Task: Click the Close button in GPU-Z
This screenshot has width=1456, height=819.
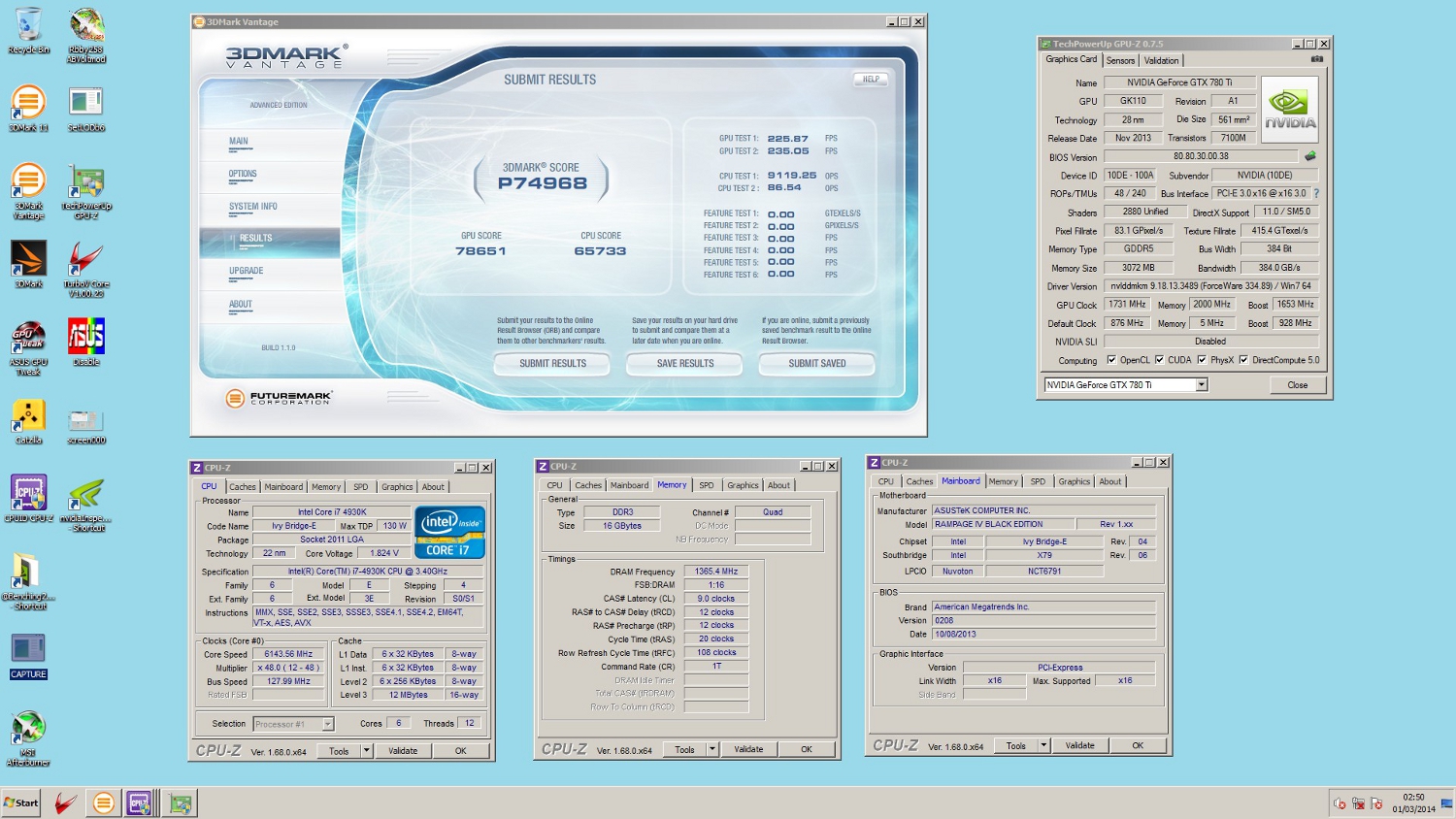Action: (x=1298, y=385)
